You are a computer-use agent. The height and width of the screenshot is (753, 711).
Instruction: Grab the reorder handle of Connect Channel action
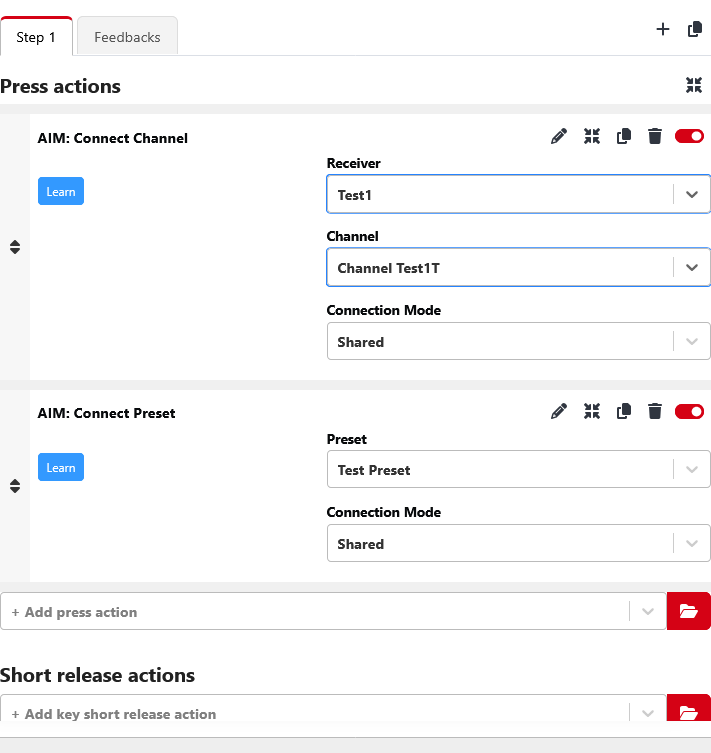click(15, 247)
